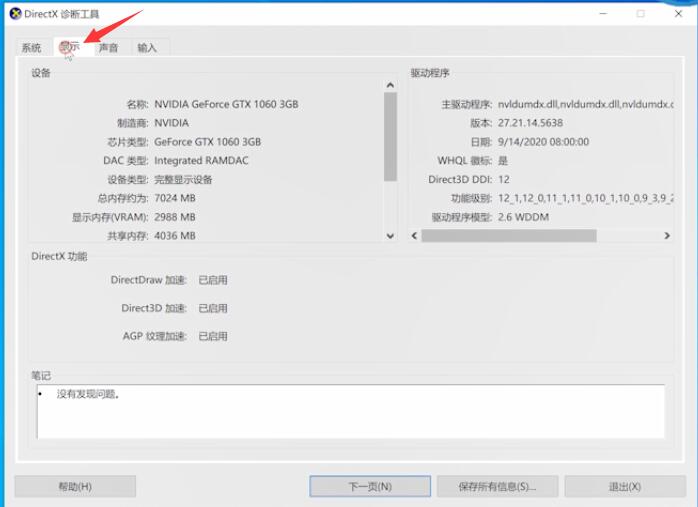Click the 2.6 WDDM driver model value
This screenshot has width=698, height=507.
point(523,217)
